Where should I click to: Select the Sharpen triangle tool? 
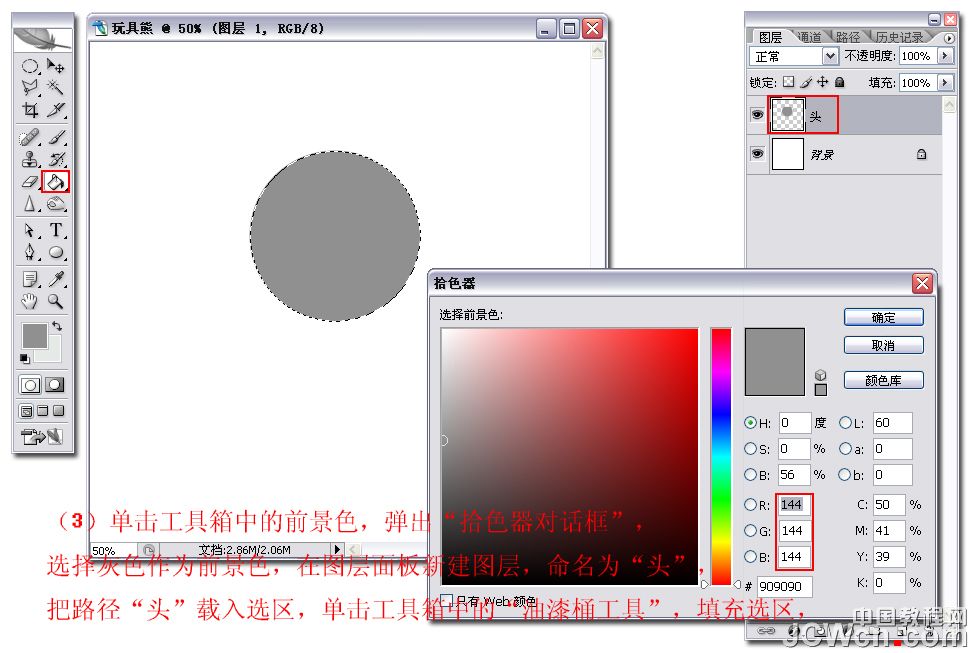click(29, 204)
